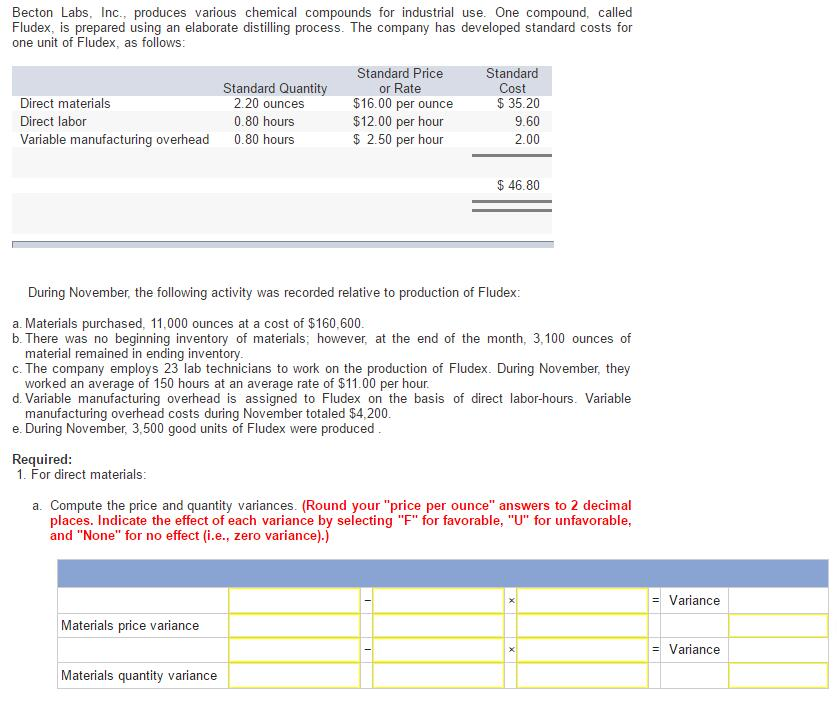Select the variance result box in the Materials price variance row
The height and width of the screenshot is (714, 837).
778,625
